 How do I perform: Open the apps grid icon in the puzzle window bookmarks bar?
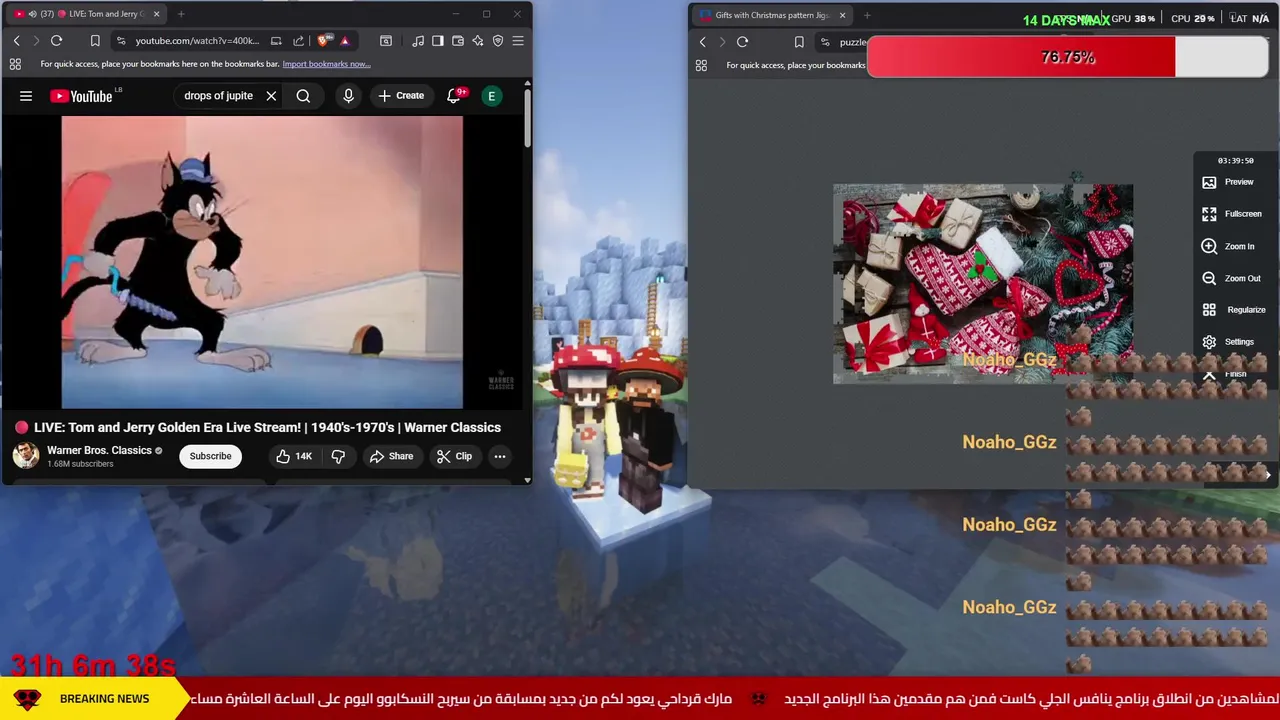click(x=701, y=65)
